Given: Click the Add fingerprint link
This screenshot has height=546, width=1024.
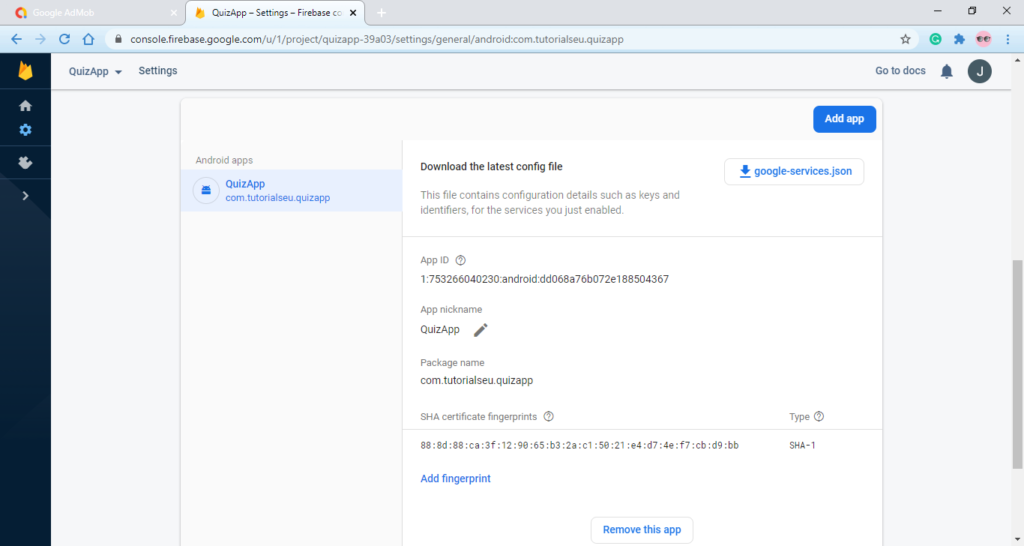Looking at the screenshot, I should pyautogui.click(x=455, y=479).
